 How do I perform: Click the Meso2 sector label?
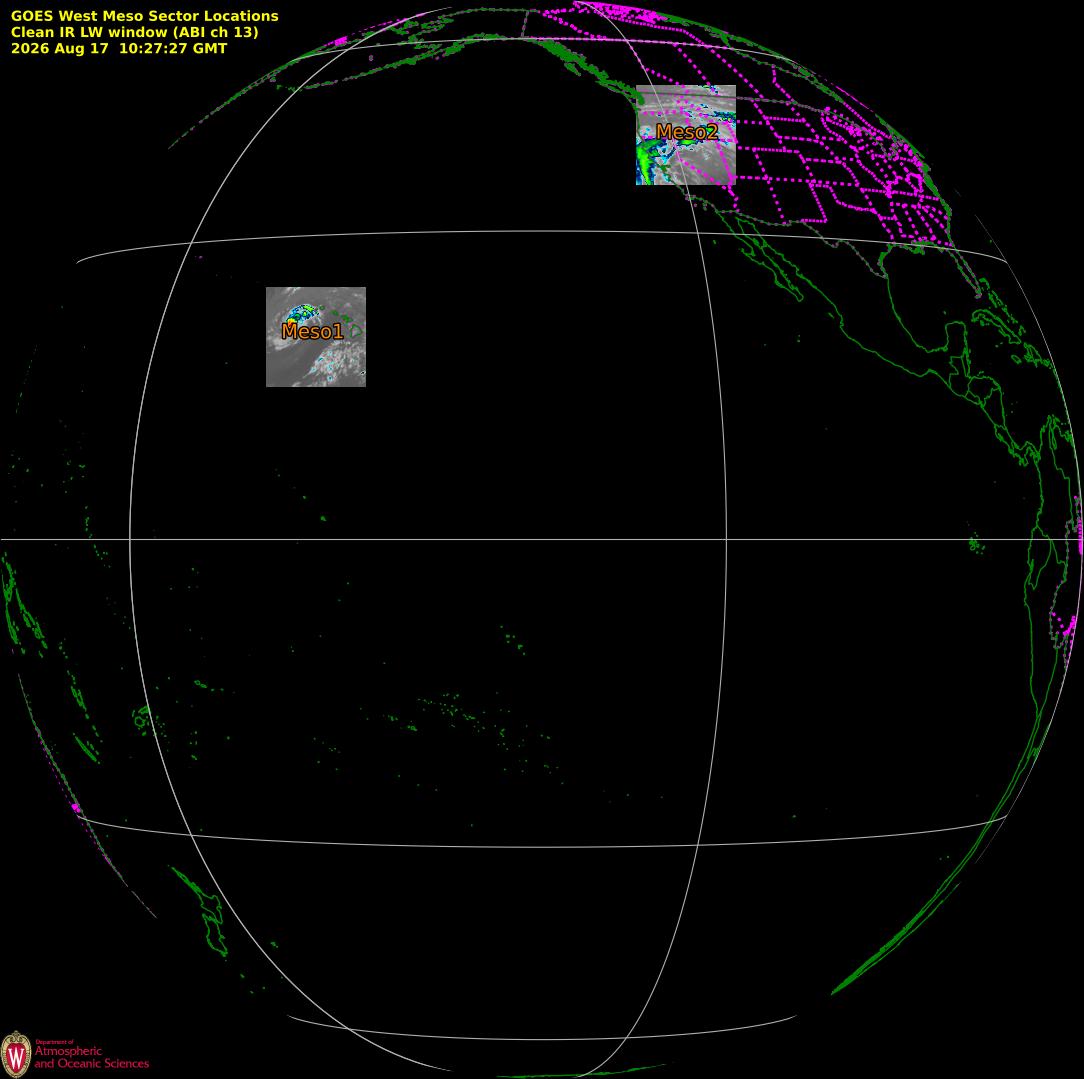coord(687,131)
